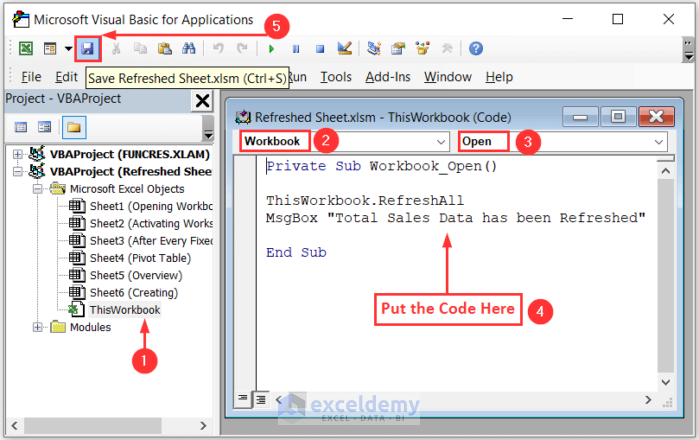Minimize the ThisWorkbook code window

(x=580, y=117)
